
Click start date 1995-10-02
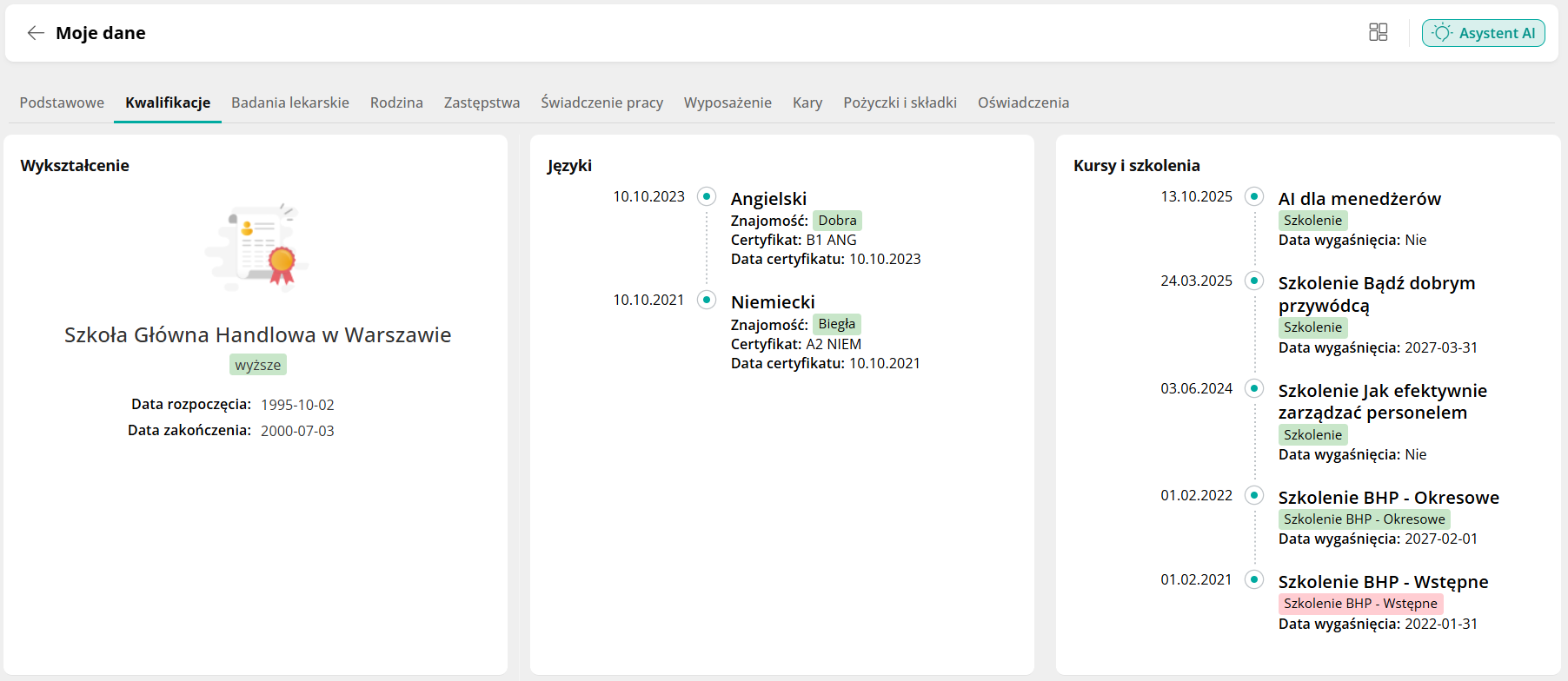(297, 405)
